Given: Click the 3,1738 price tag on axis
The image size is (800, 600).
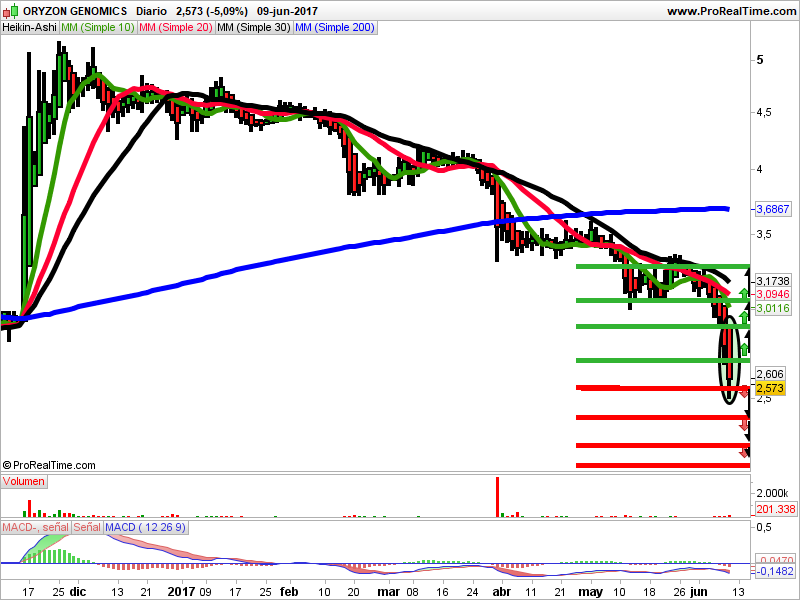Looking at the screenshot, I should coord(773,281).
